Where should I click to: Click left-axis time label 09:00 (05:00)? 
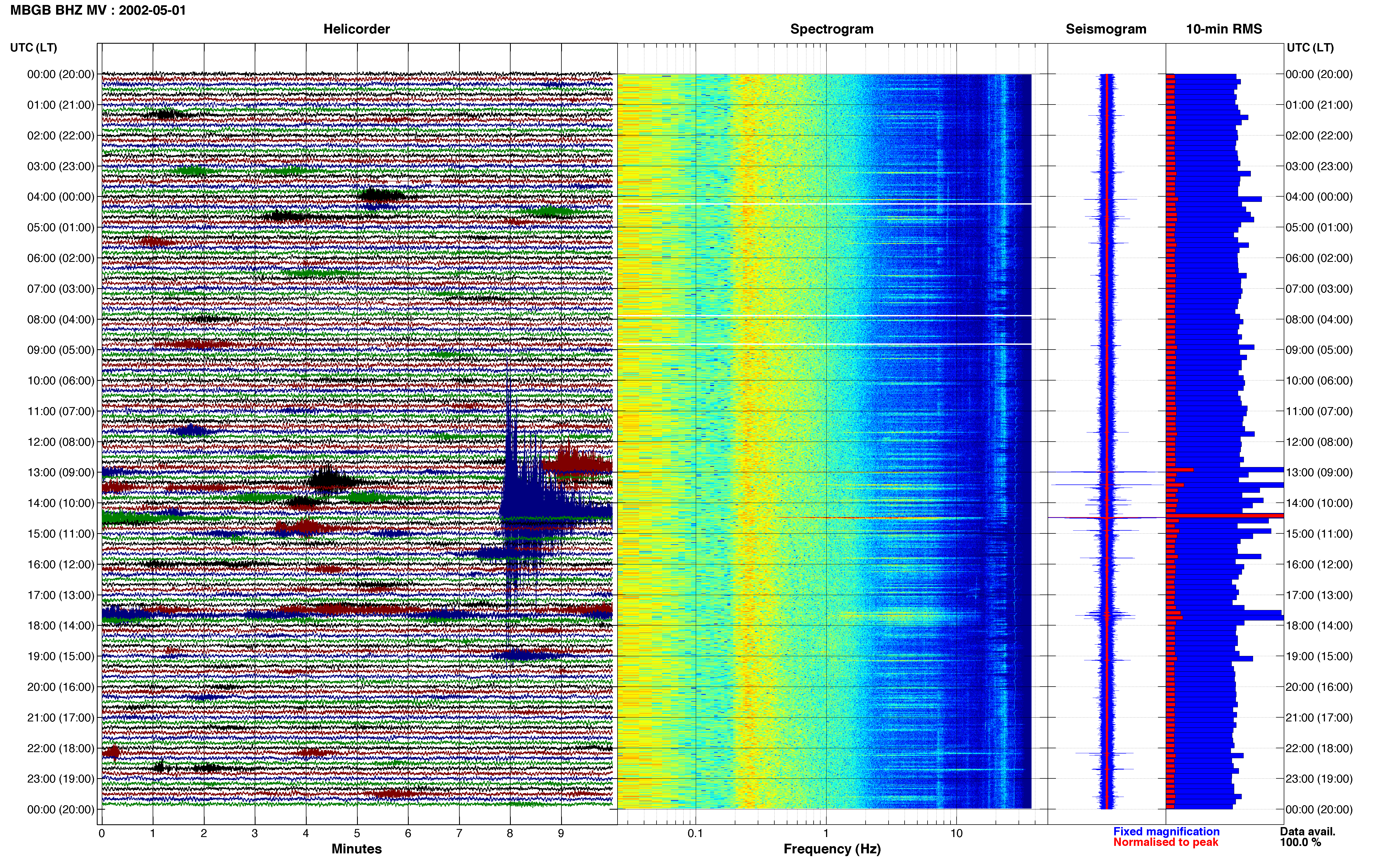(x=61, y=350)
